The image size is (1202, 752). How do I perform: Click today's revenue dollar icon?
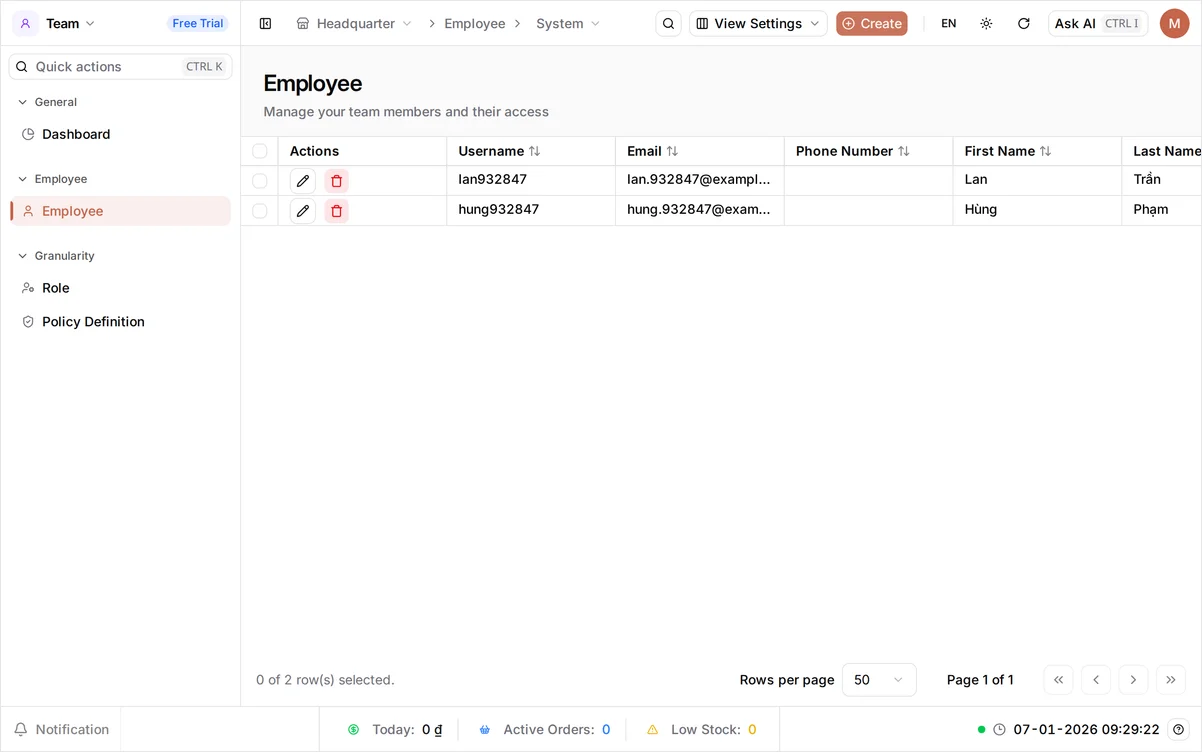pyautogui.click(x=353, y=730)
